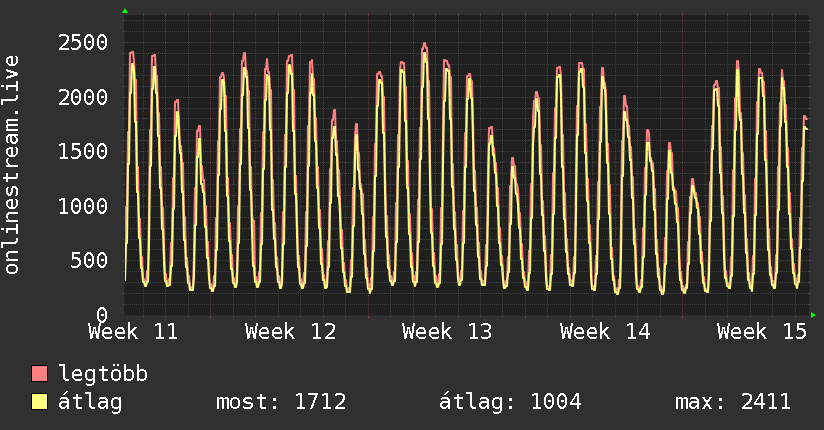Select the átlag legend label
This screenshot has width=824, height=430.
point(90,402)
